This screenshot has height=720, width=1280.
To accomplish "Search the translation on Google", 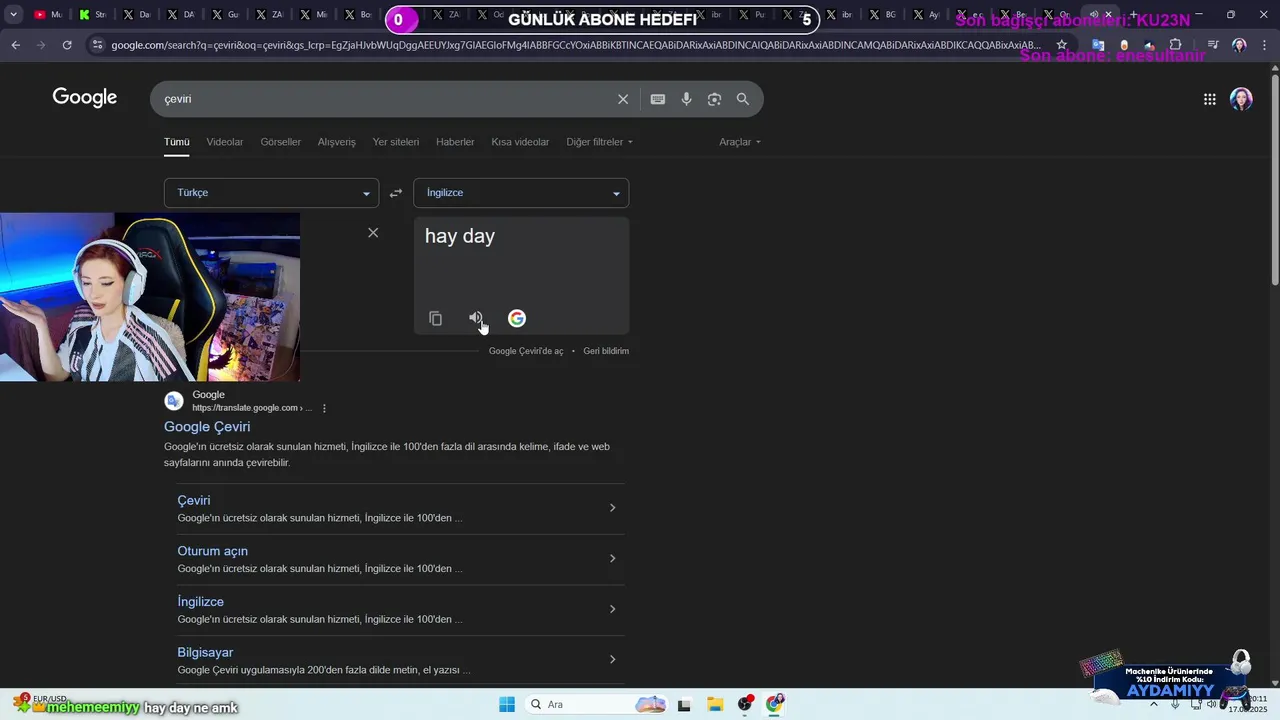I will click(x=517, y=318).
